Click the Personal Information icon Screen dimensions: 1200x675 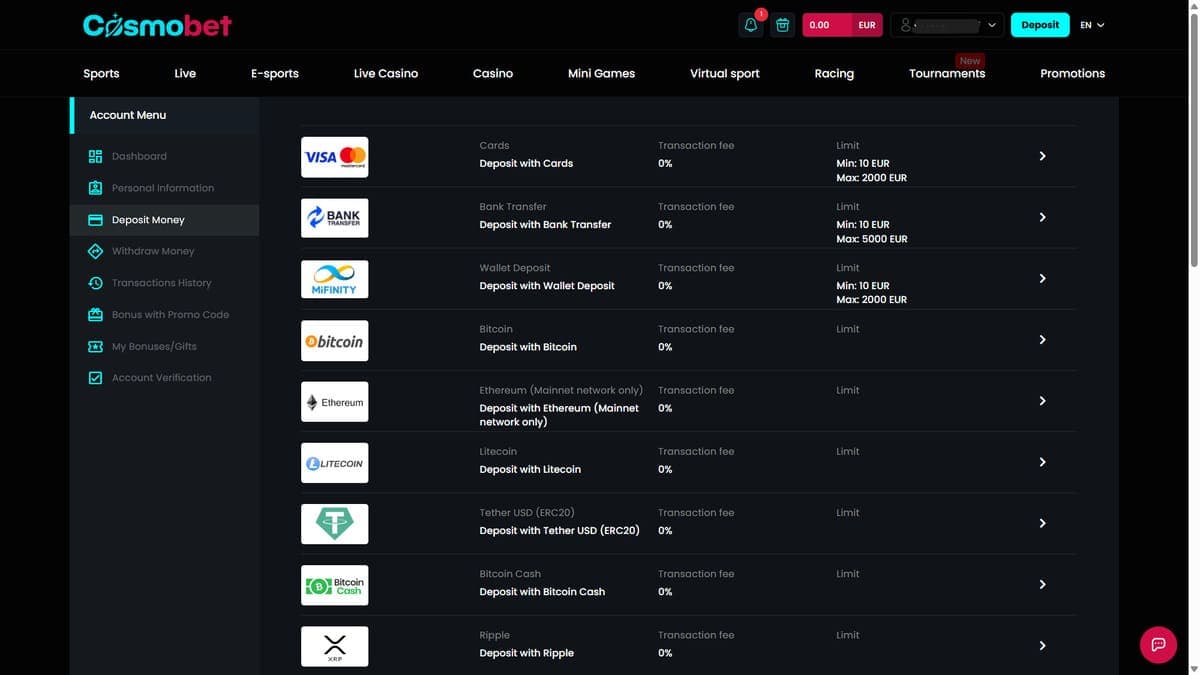96,188
